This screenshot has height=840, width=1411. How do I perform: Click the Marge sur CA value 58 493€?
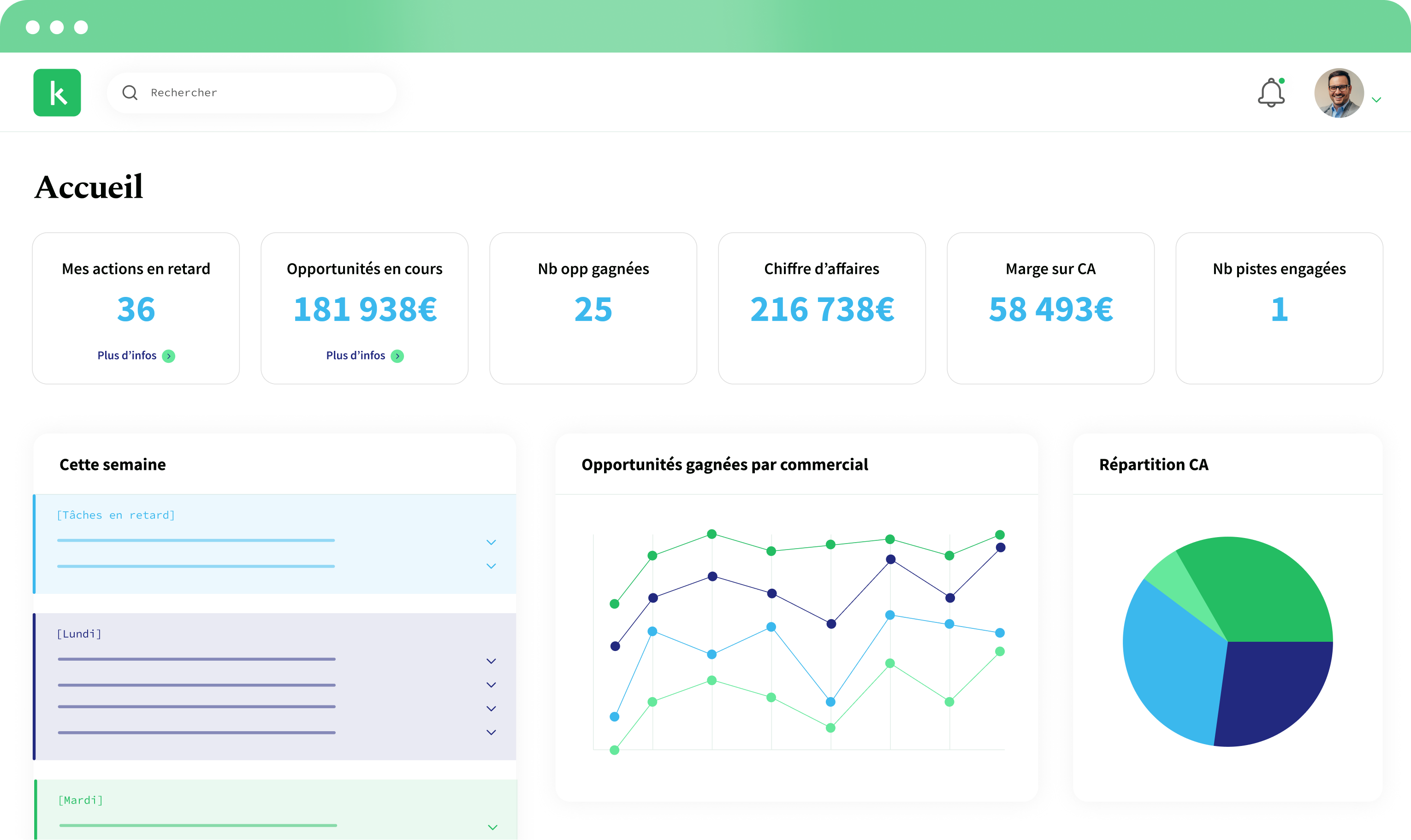[x=1050, y=310]
